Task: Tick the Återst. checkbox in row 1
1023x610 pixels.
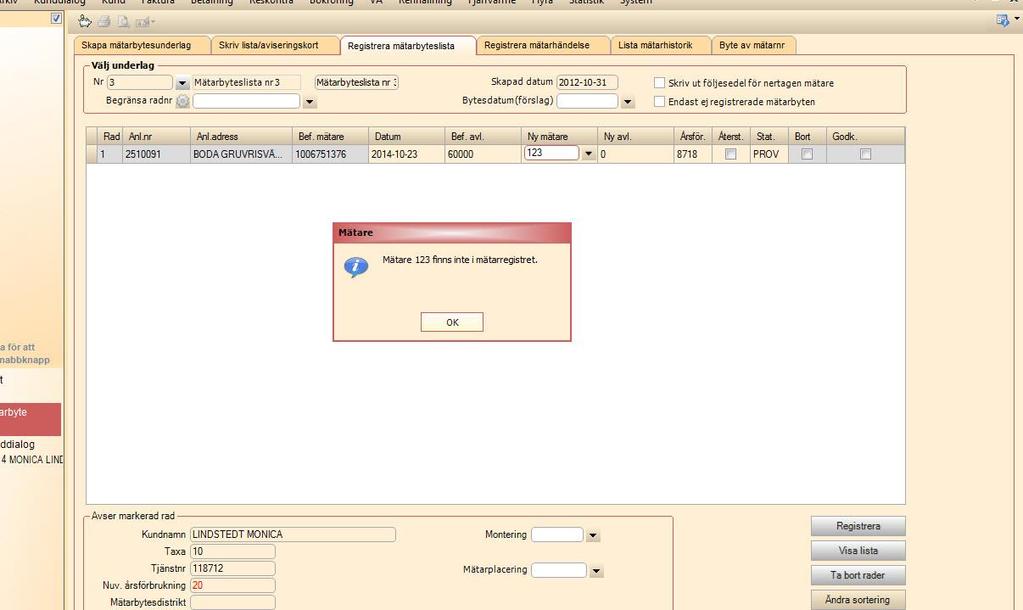Action: coord(731,154)
